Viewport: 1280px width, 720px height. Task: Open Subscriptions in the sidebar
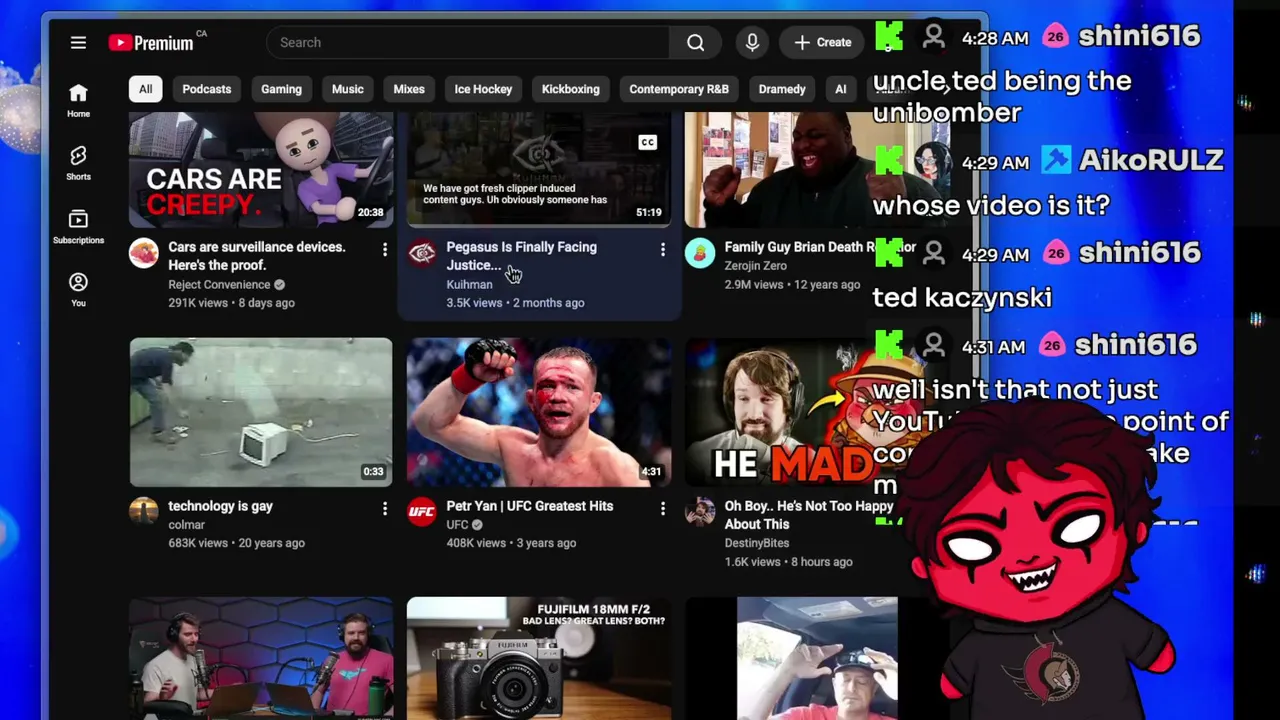pos(78,226)
